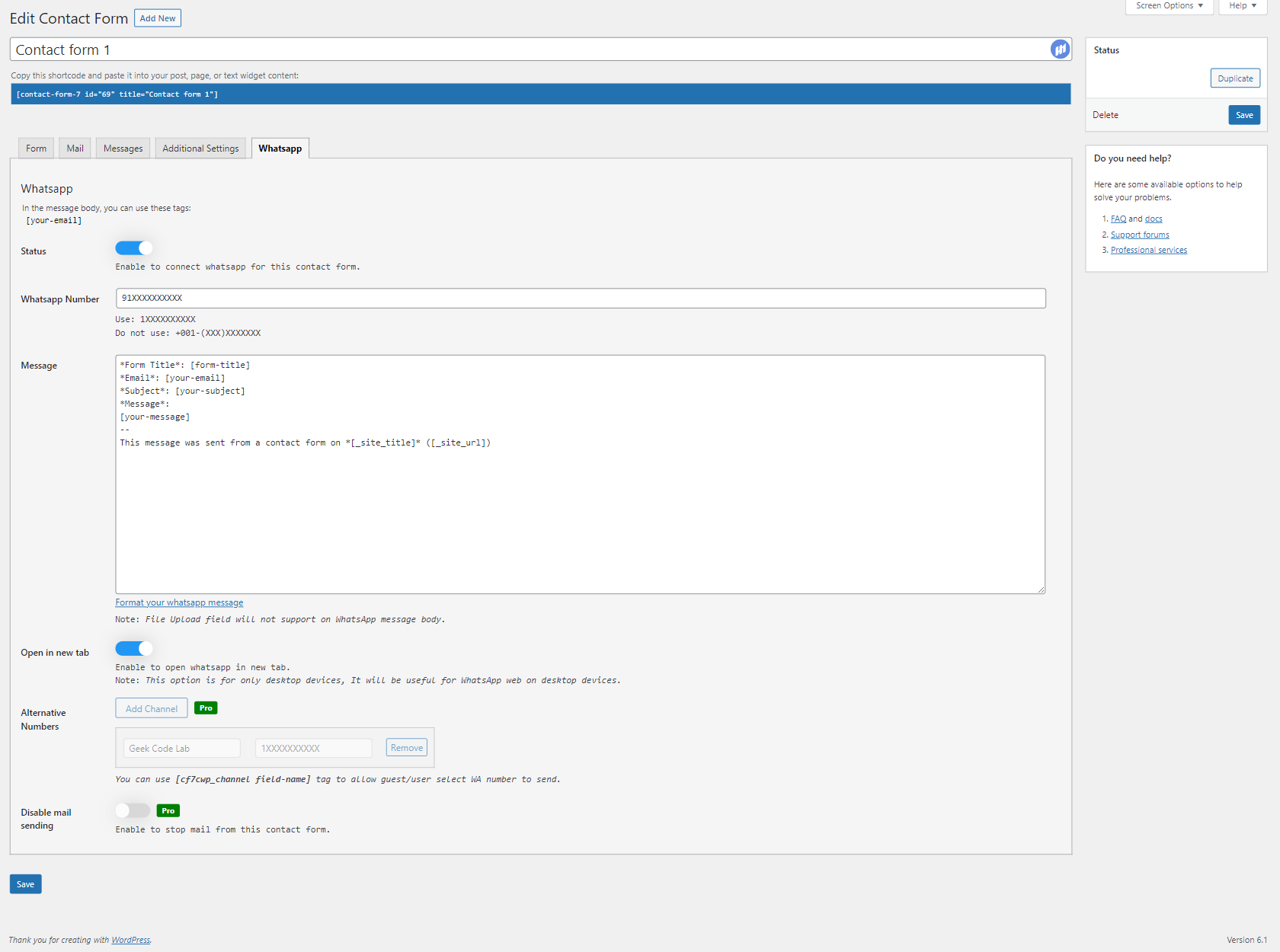Click Pro badge beside Add Channel

pyautogui.click(x=206, y=708)
